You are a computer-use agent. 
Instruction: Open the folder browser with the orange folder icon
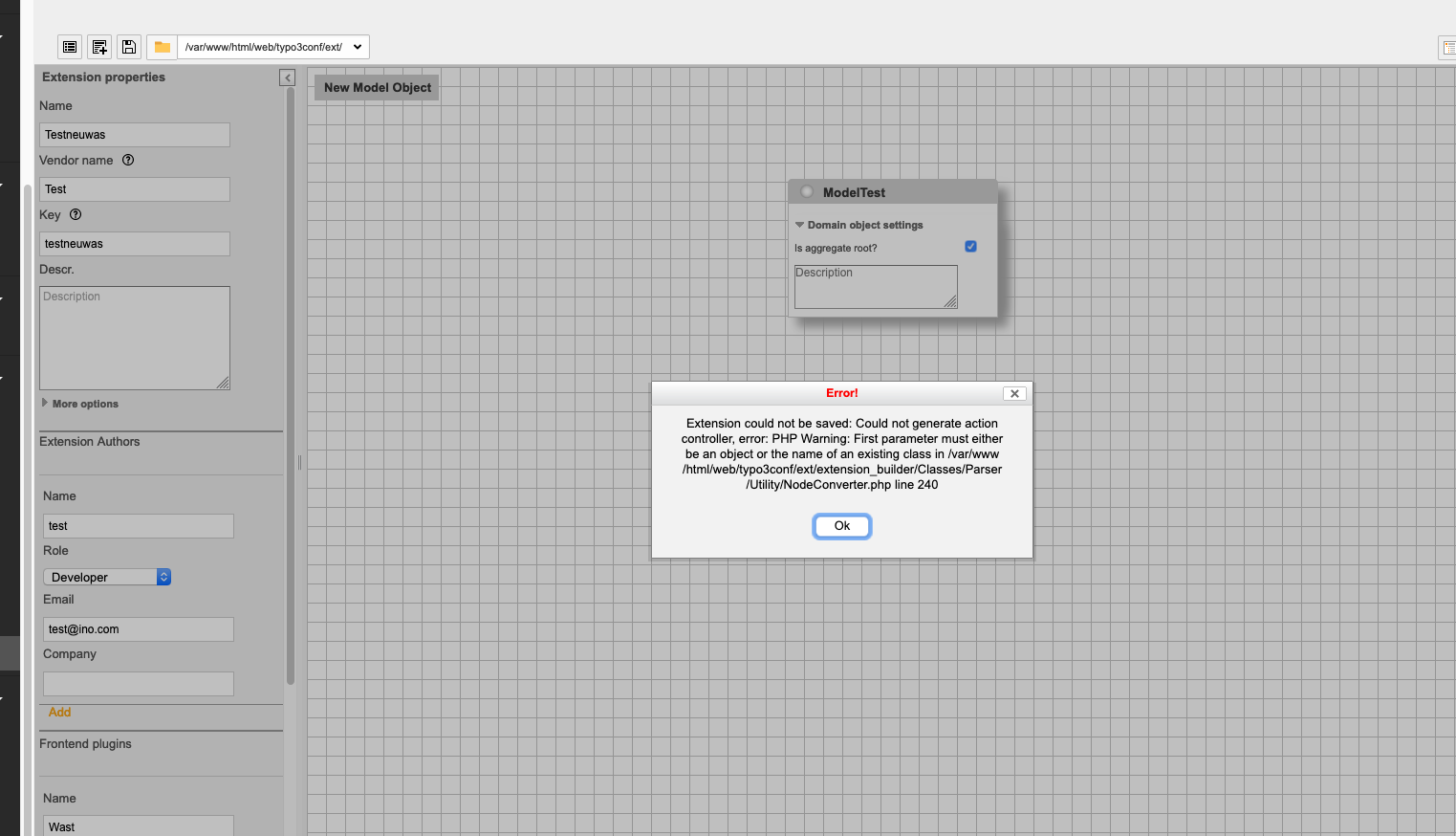161,46
